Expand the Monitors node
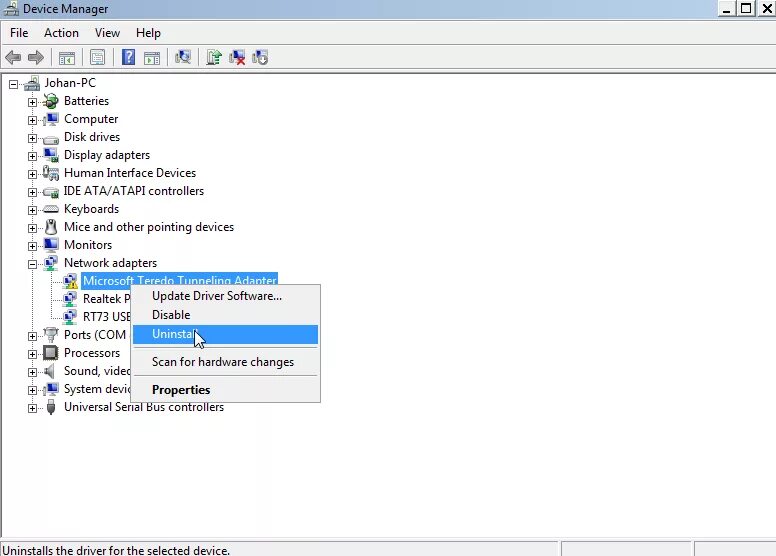Screen dimensions: 776x556 coord(32,246)
